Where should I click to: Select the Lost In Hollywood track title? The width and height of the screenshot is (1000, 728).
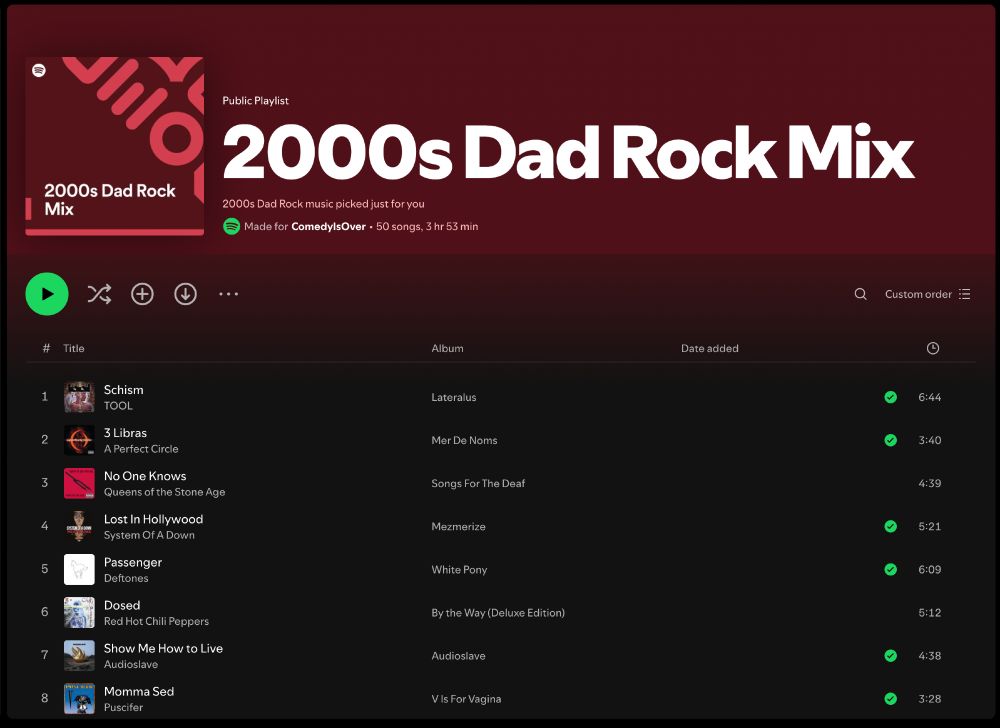click(x=153, y=519)
